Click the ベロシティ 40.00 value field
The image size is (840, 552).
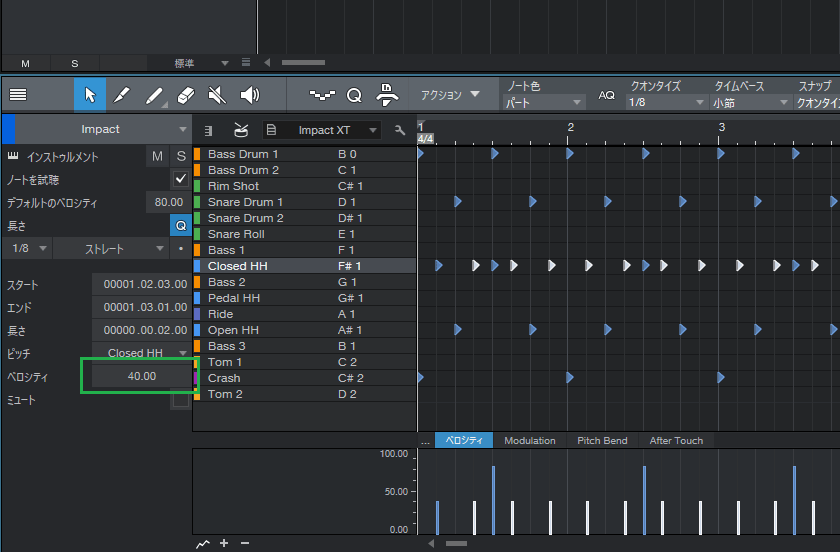[x=141, y=376]
